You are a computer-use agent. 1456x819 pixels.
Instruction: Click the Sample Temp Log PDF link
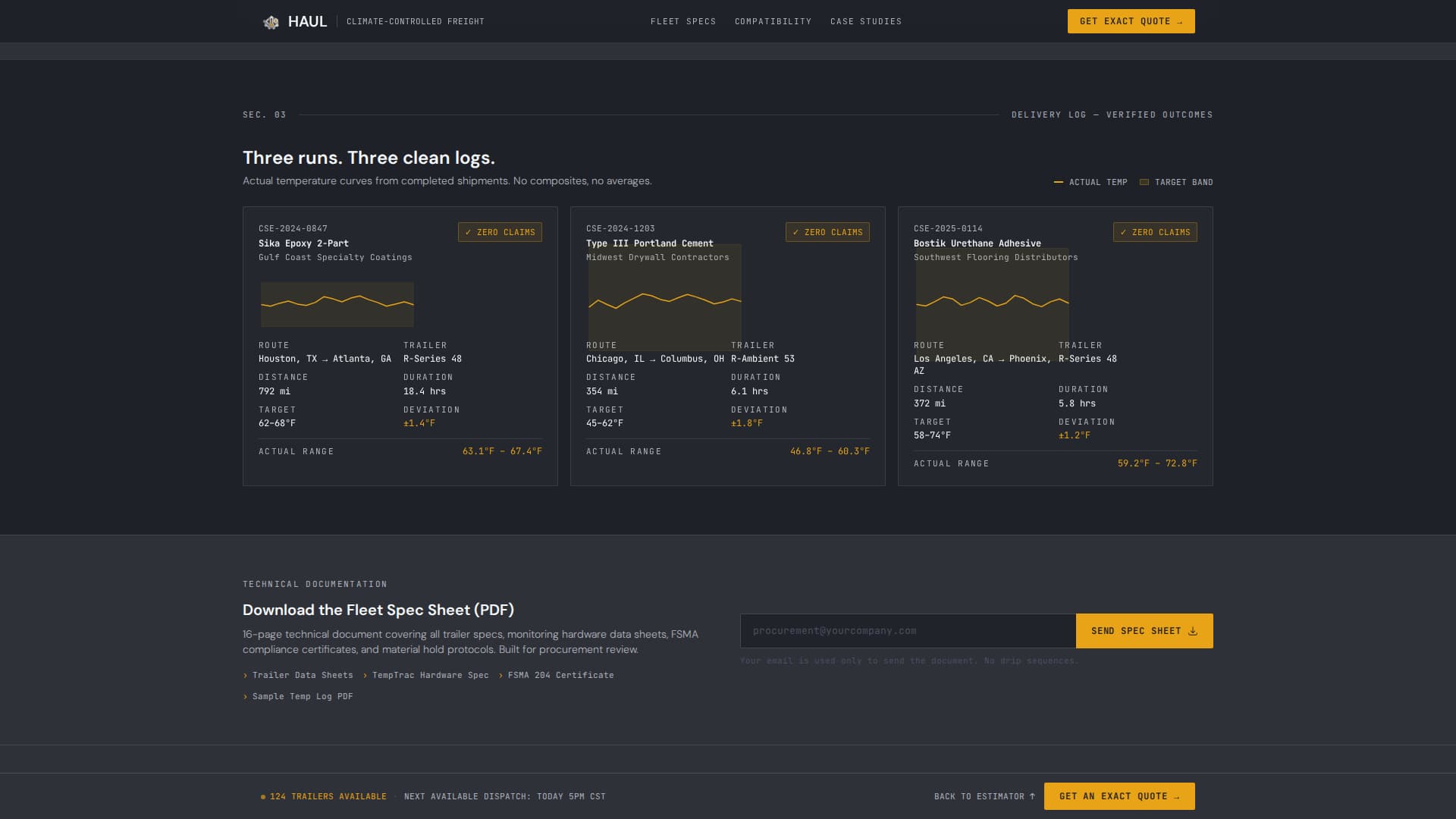(303, 696)
